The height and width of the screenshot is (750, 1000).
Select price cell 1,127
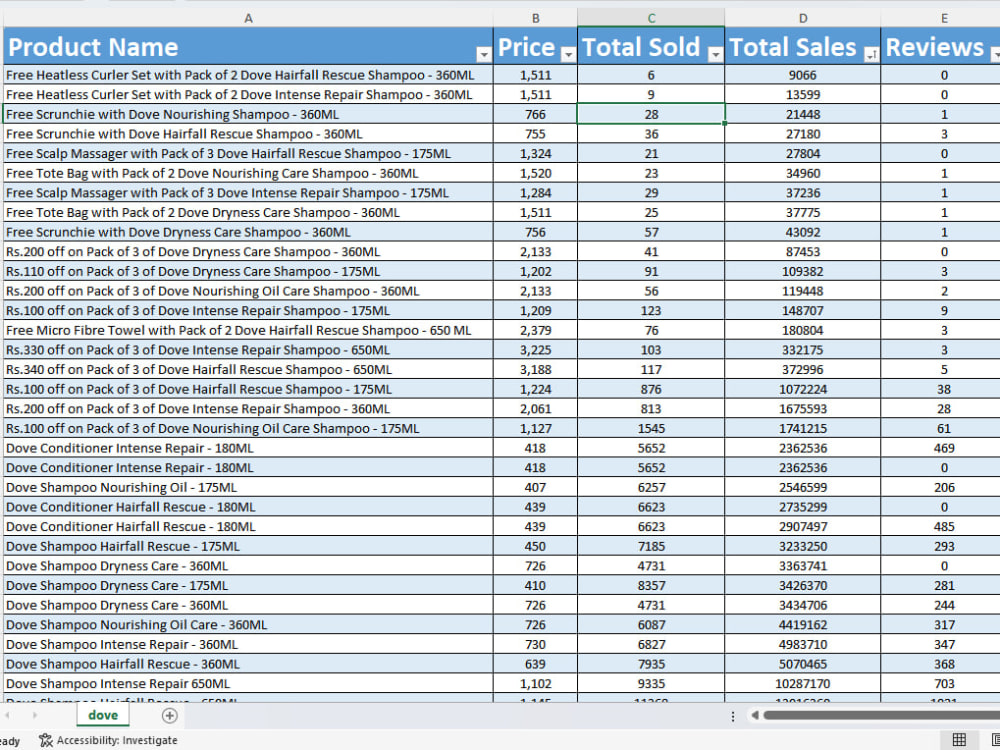(535, 429)
